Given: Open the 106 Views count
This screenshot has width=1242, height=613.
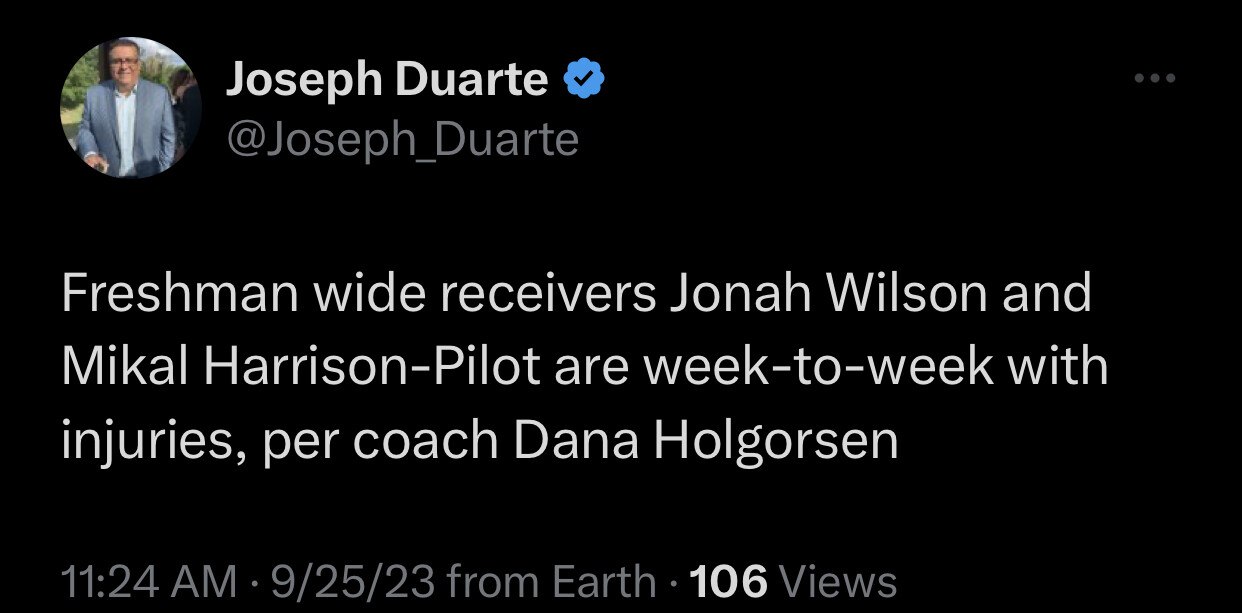Looking at the screenshot, I should (x=794, y=580).
